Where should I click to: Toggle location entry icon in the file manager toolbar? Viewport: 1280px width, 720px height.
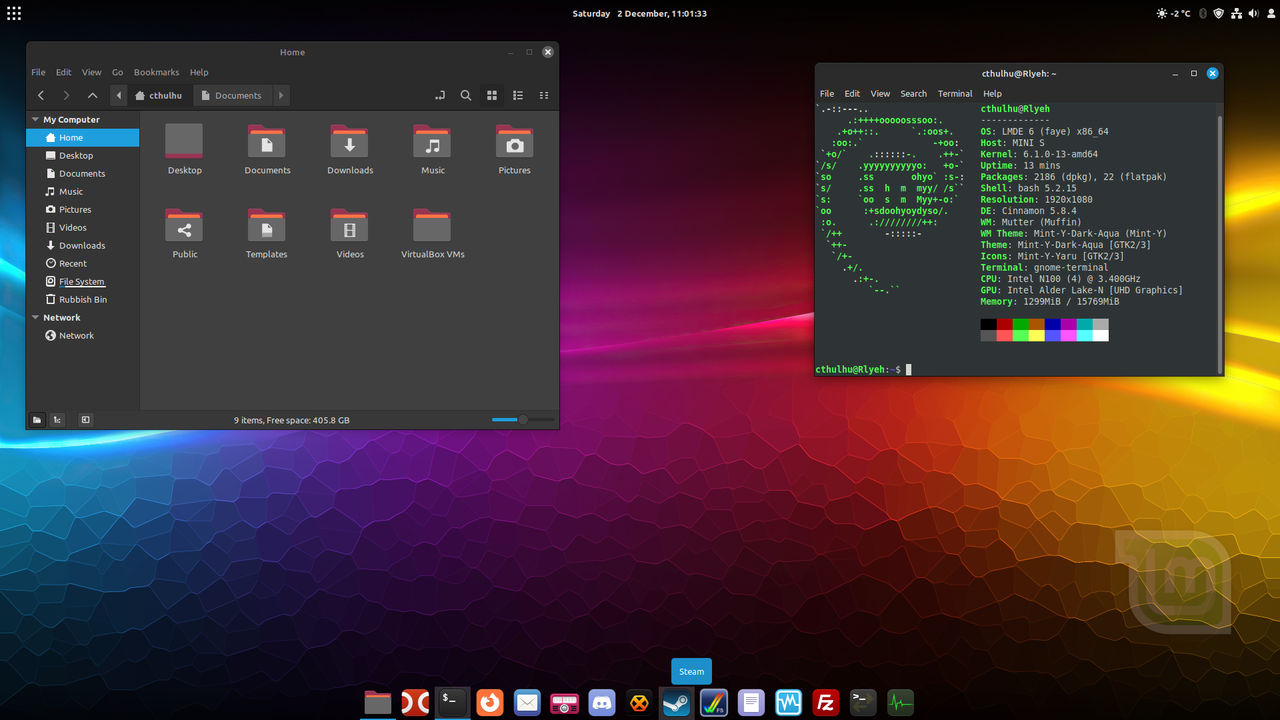(x=439, y=96)
